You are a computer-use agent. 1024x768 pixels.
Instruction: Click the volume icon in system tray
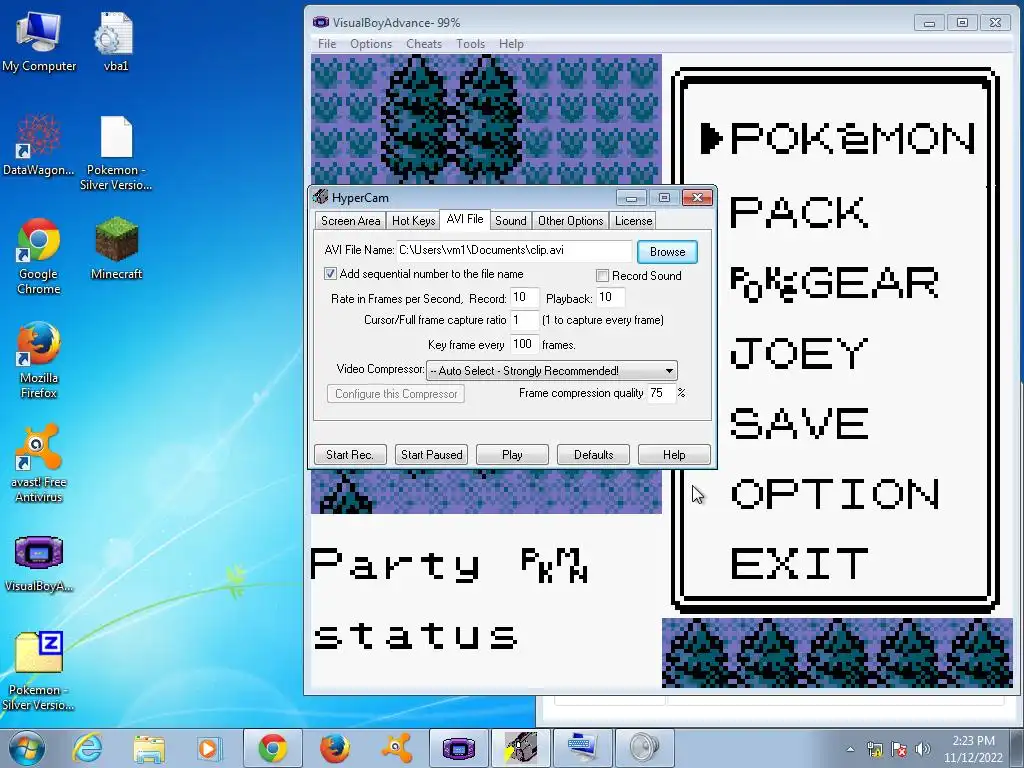pyautogui.click(x=923, y=749)
